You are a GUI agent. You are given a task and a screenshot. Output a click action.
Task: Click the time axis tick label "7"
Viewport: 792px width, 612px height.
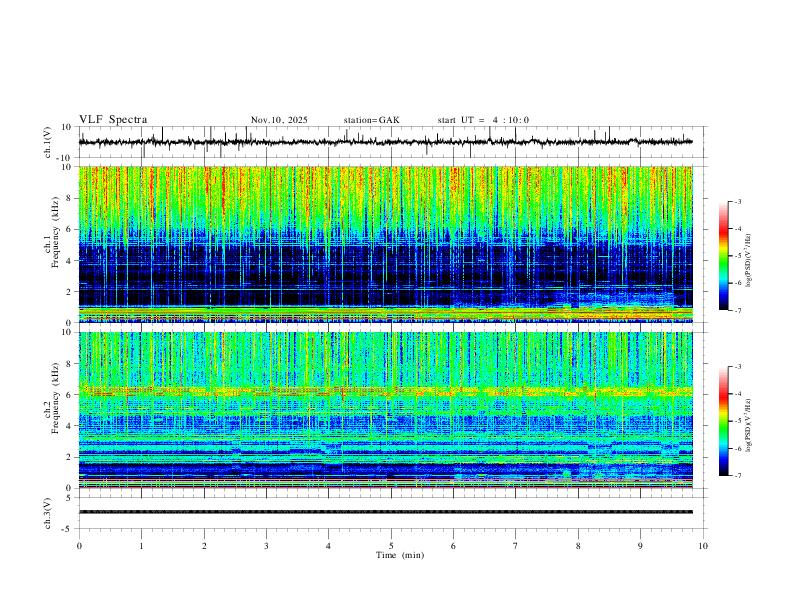pos(516,546)
